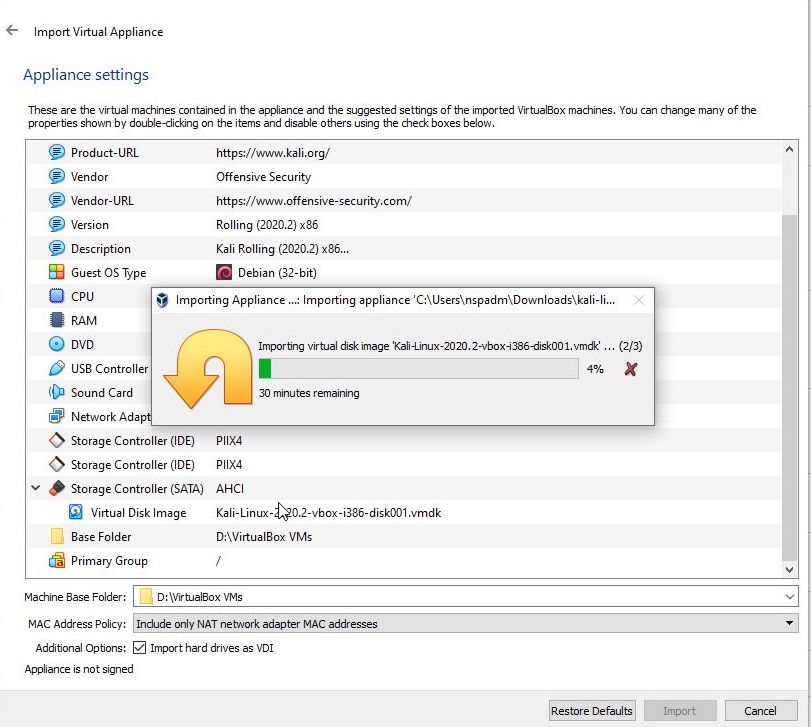Click the settings list vertical scrollbar thumb
Image resolution: width=811 pixels, height=727 pixels.
[x=789, y=387]
